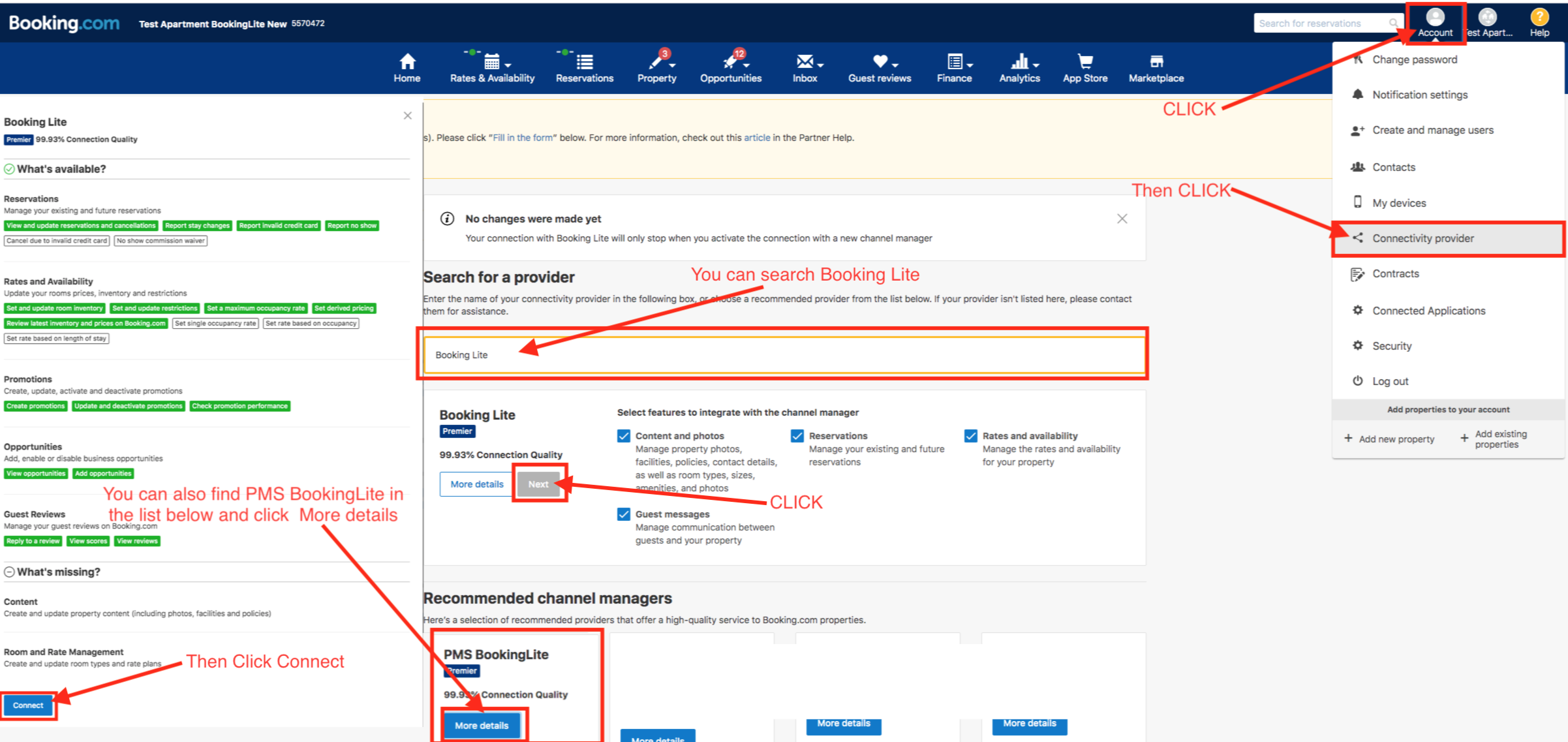Click More details beside Next button
The width and height of the screenshot is (1568, 742).
(x=477, y=484)
